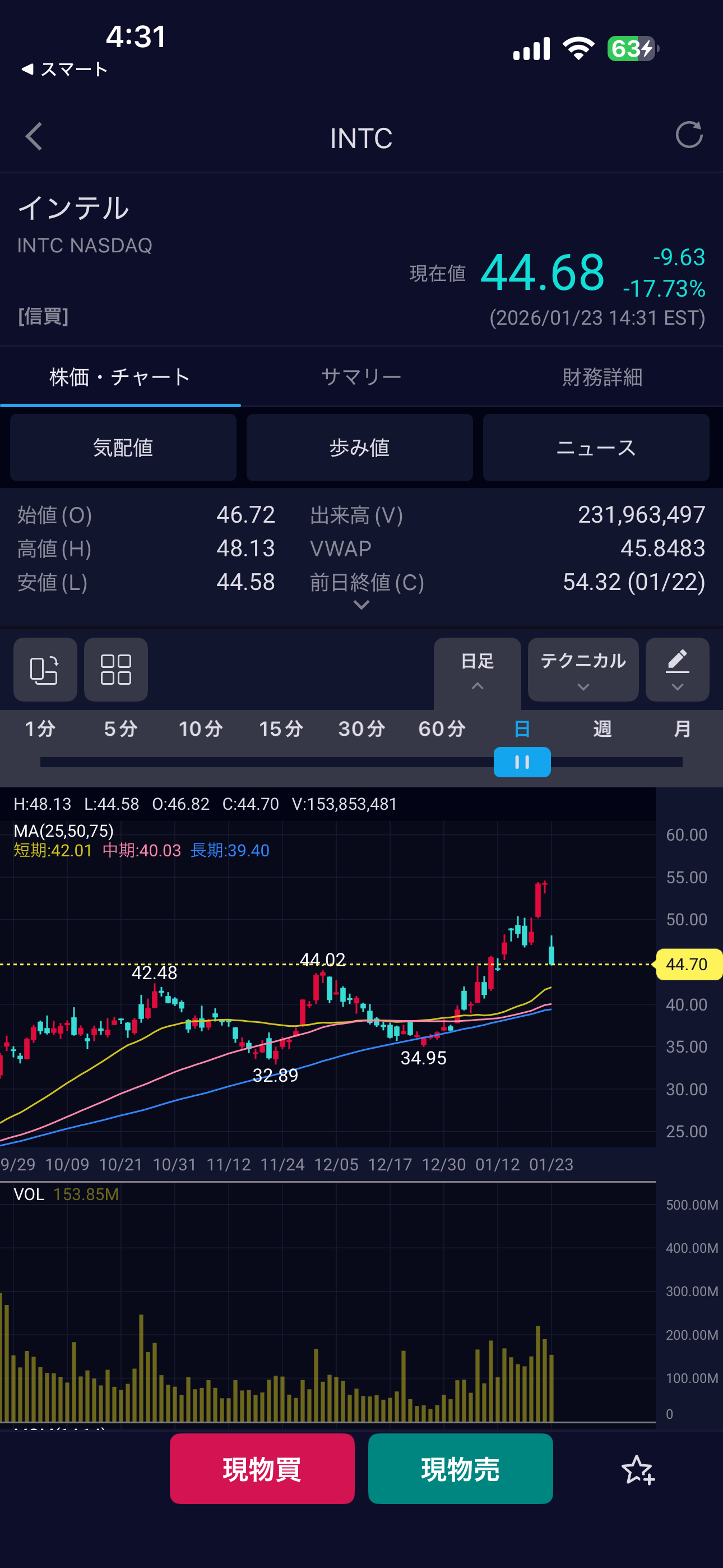723x1568 pixels.
Task: Collapse the 日足 timeframe selector
Action: pos(477,670)
